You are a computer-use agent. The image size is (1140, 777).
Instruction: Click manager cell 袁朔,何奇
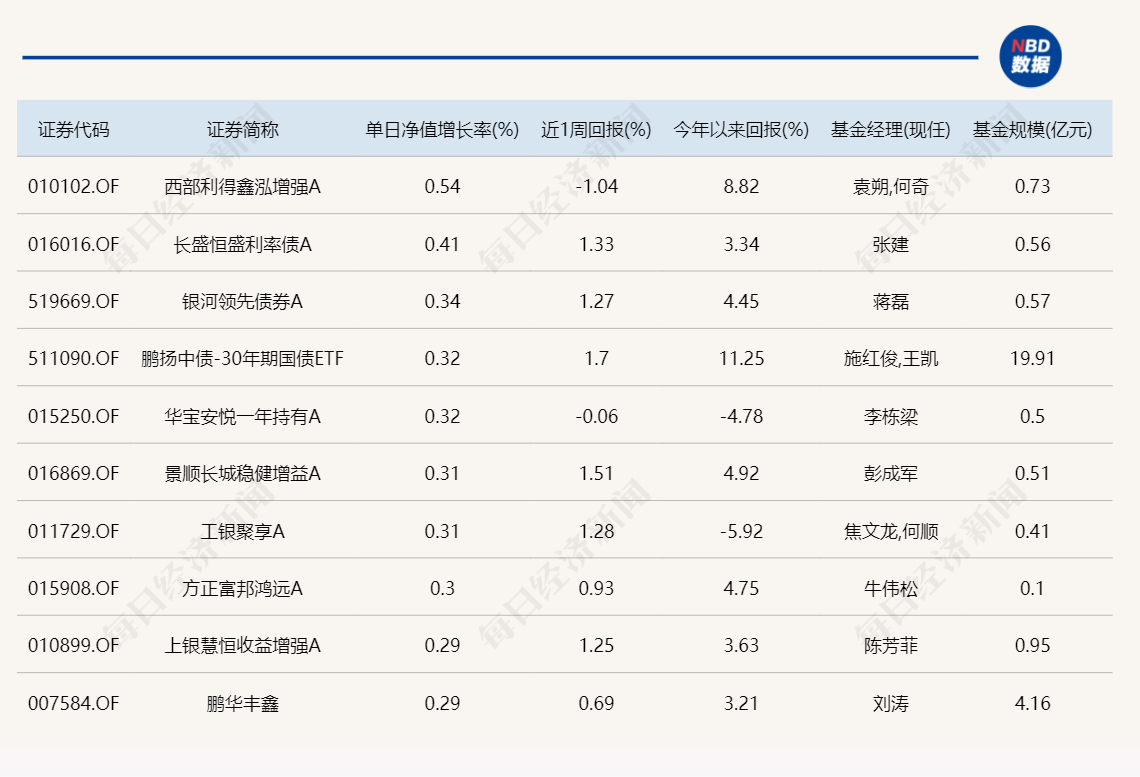[891, 187]
